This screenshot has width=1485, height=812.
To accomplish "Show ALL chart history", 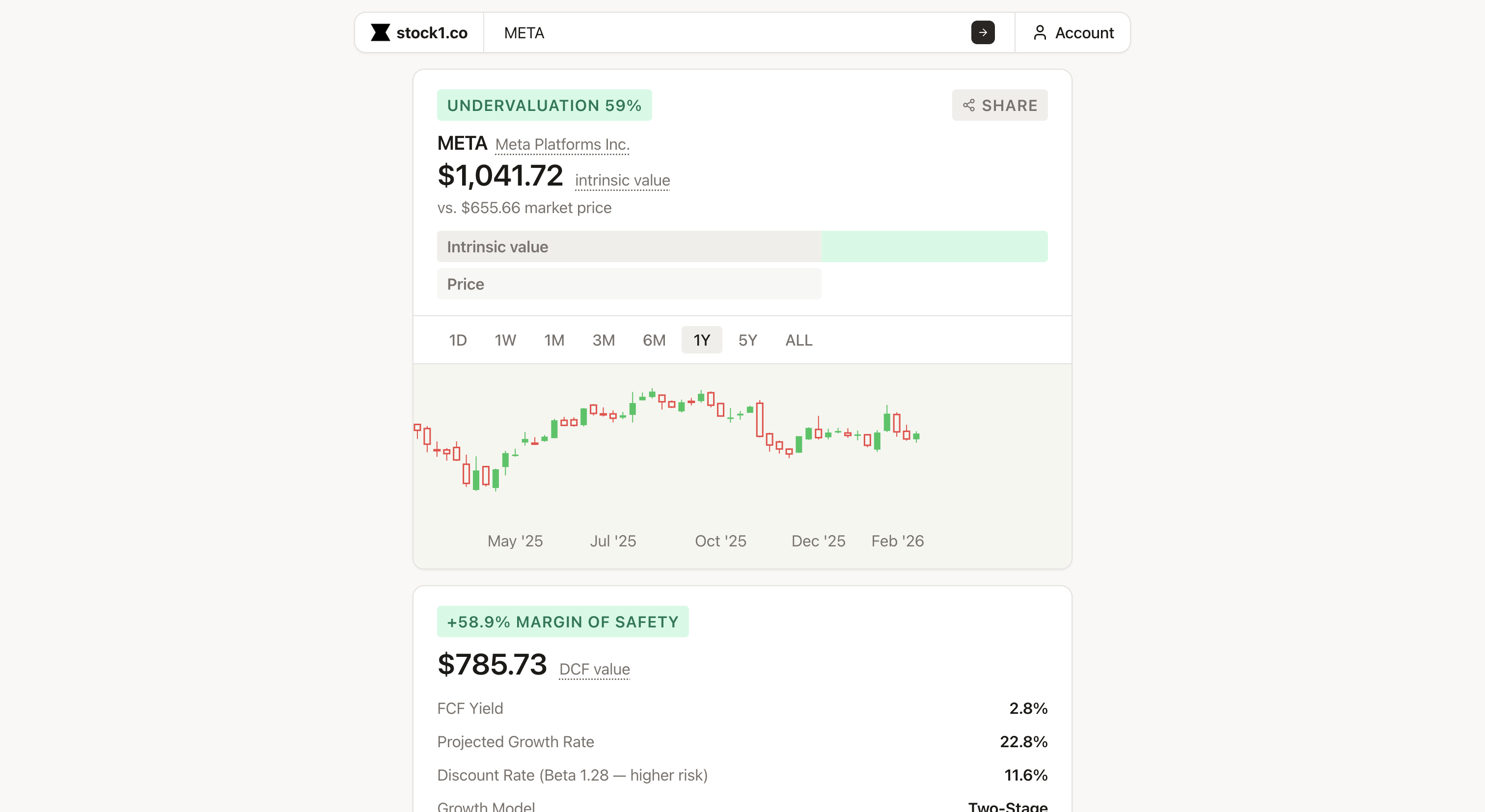I will [x=798, y=340].
